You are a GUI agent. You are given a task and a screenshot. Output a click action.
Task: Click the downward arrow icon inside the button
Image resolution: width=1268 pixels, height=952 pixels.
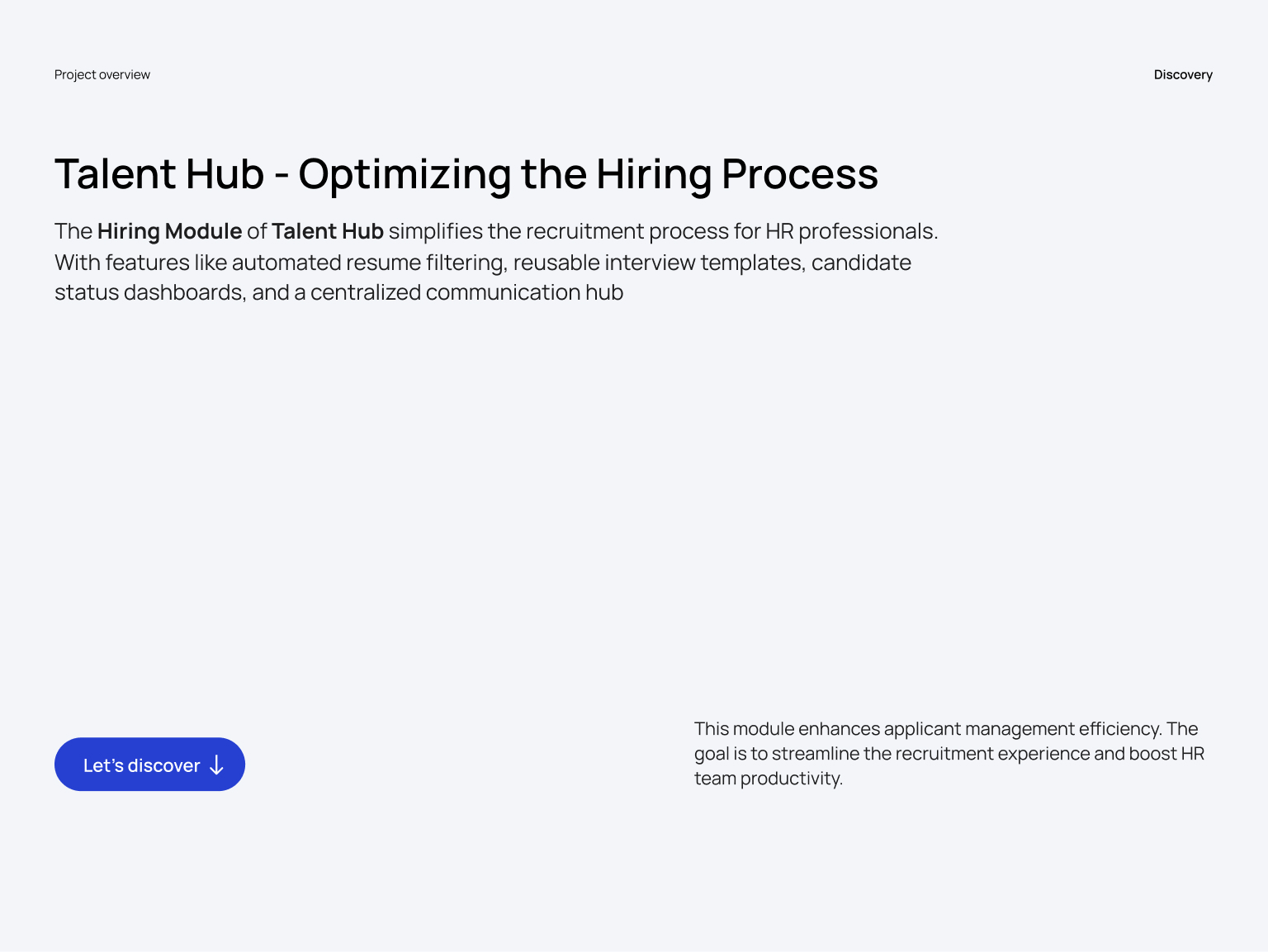tap(216, 765)
